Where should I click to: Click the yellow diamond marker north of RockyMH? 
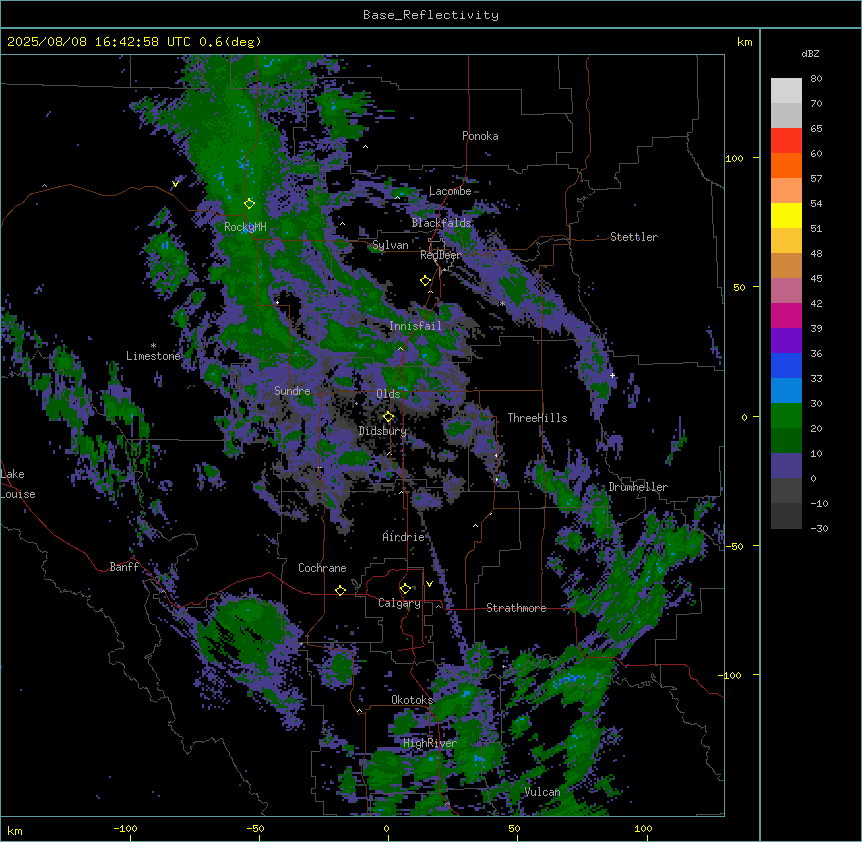(x=249, y=204)
